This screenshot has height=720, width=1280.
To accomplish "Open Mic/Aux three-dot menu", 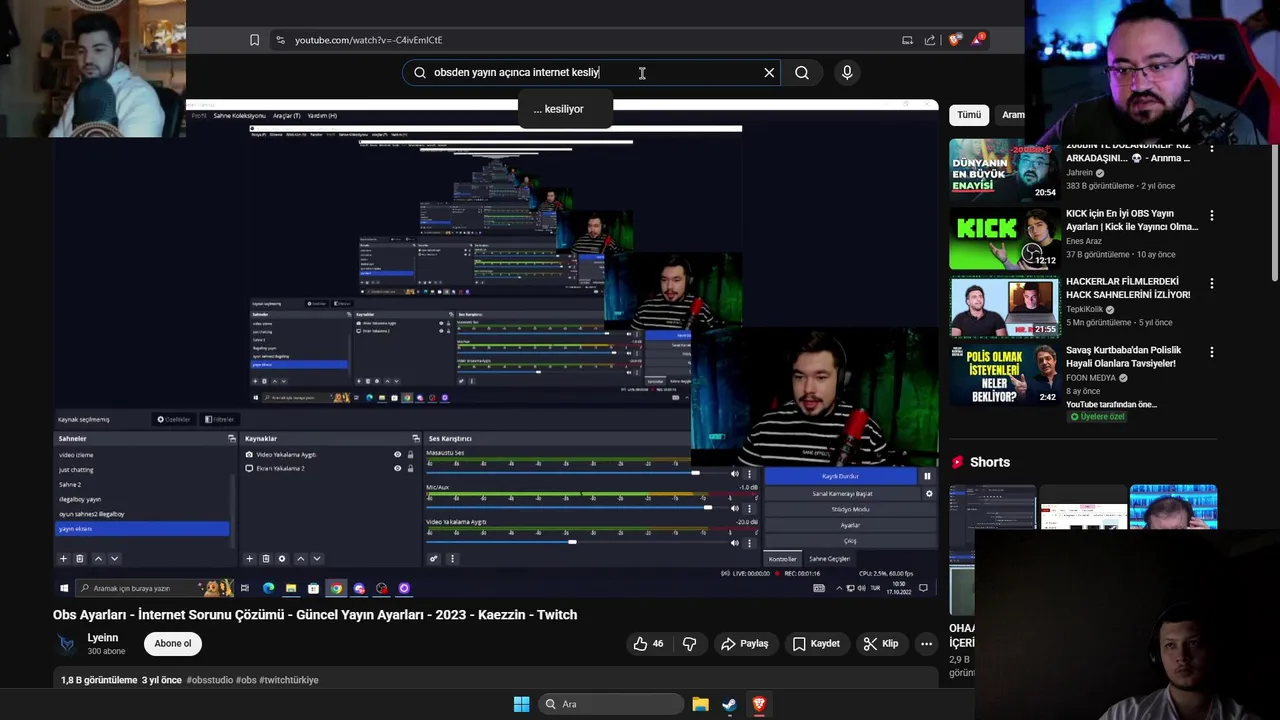I will point(749,508).
